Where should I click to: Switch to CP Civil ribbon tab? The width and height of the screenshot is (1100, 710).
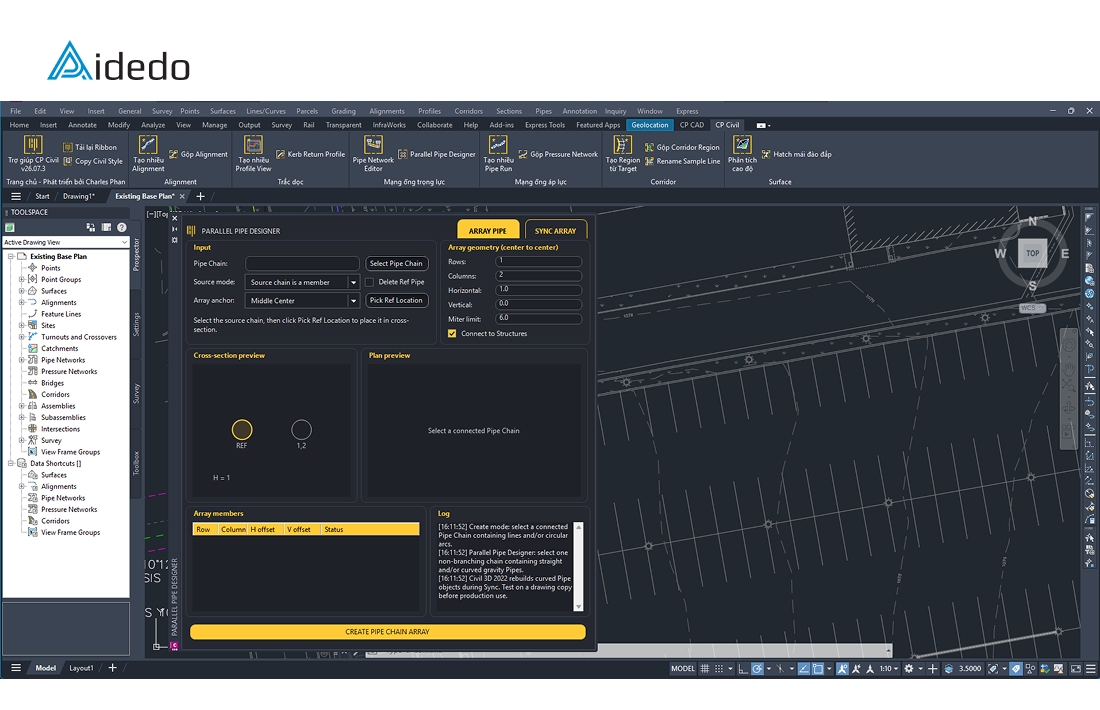[x=727, y=126]
